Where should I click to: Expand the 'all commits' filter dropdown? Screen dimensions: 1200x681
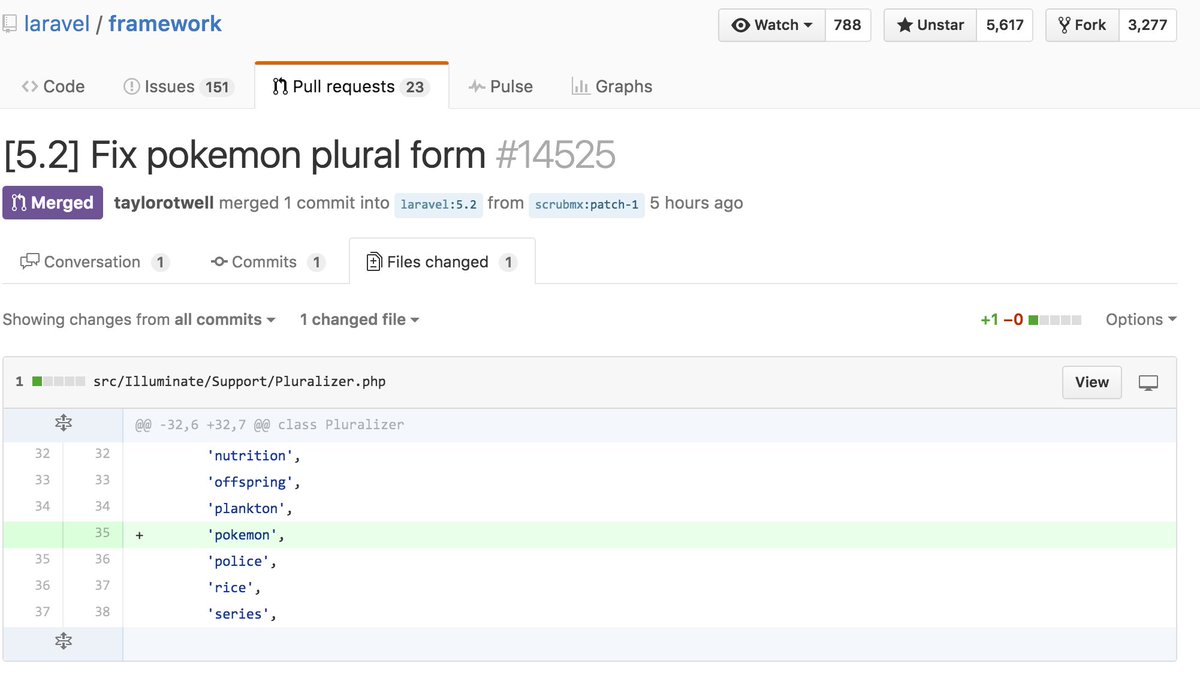coord(225,320)
